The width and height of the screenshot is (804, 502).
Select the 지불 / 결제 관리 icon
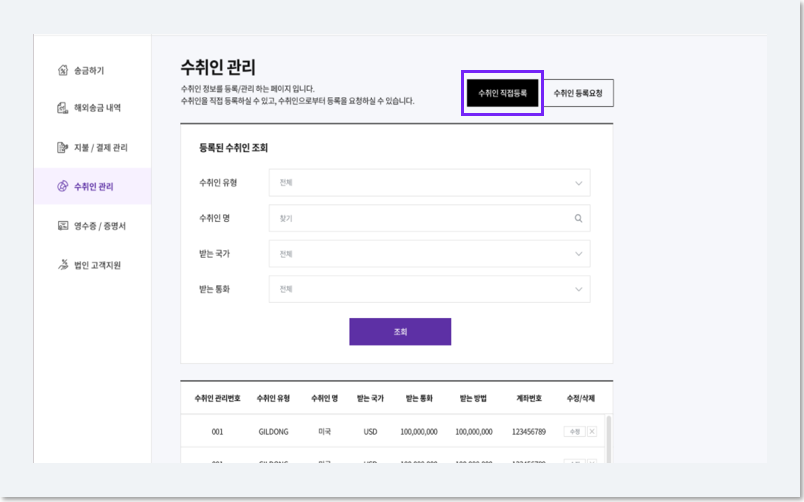[63, 148]
